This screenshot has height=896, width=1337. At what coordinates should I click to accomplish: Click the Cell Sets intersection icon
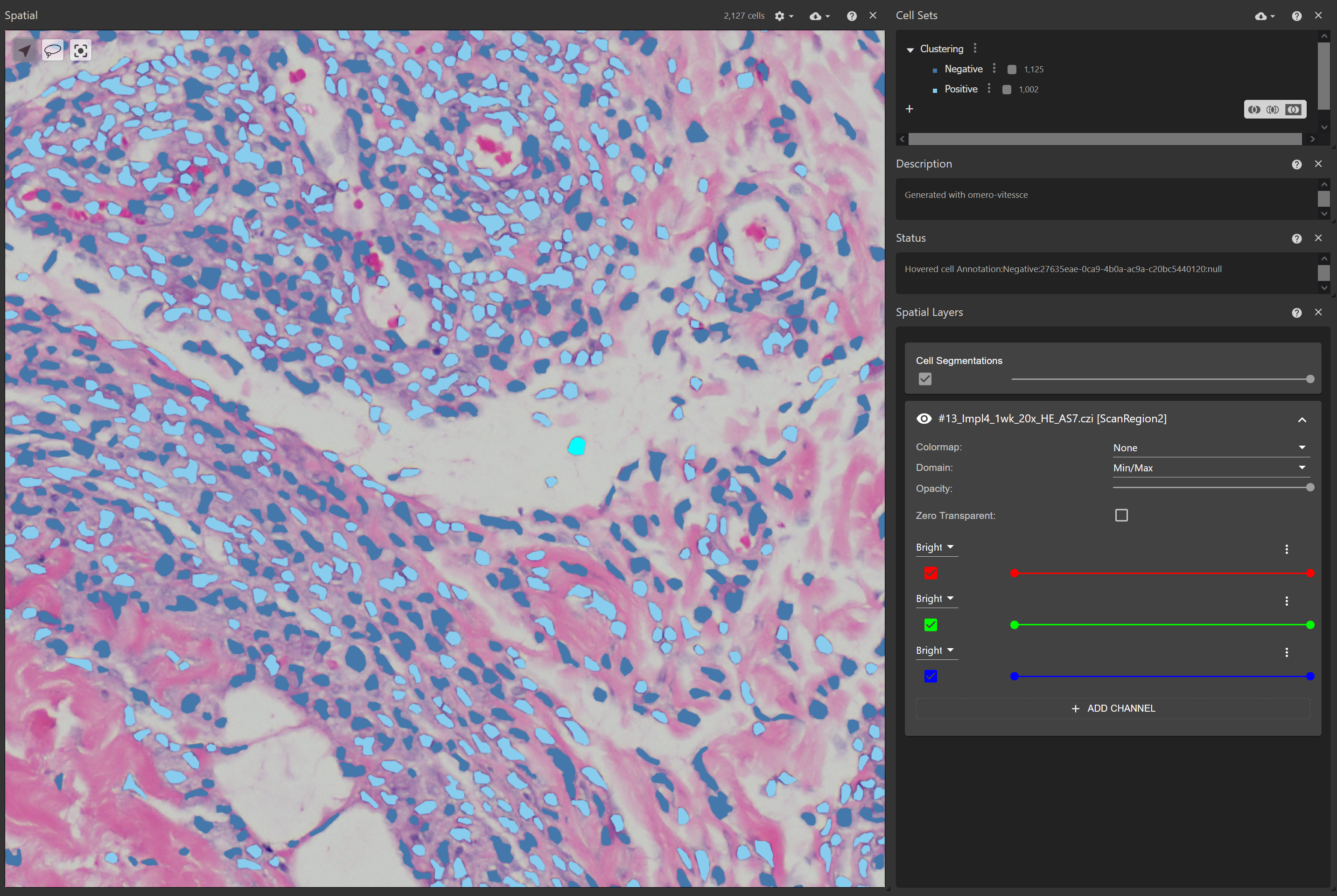[1273, 110]
